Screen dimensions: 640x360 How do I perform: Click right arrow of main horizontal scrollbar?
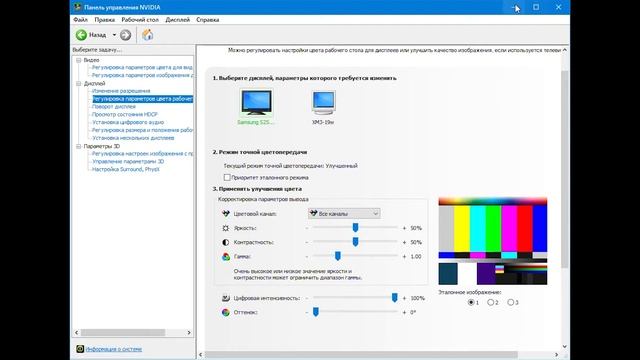click(x=556, y=355)
